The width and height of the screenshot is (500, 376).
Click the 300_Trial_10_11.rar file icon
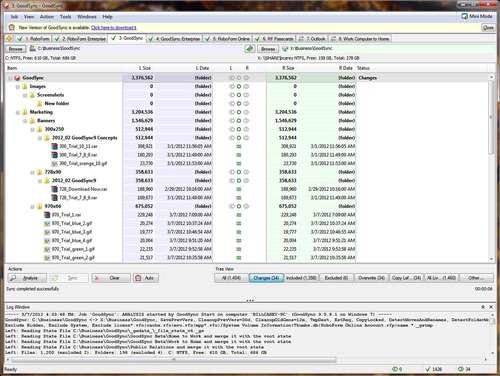pos(54,146)
